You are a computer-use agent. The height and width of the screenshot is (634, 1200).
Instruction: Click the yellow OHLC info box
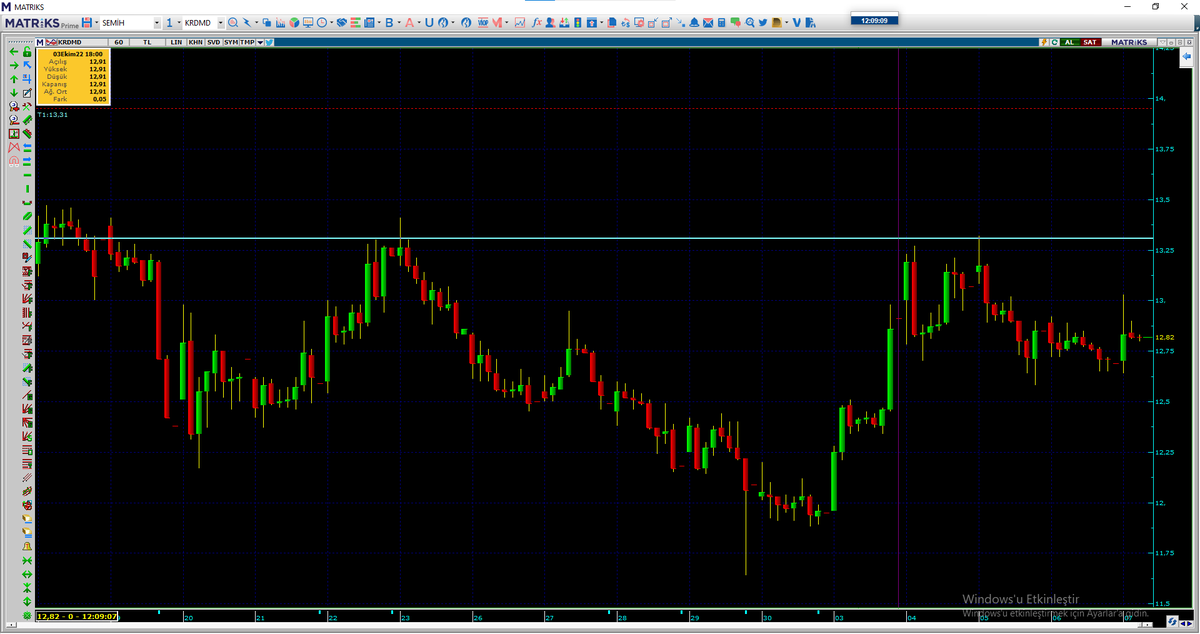point(73,77)
